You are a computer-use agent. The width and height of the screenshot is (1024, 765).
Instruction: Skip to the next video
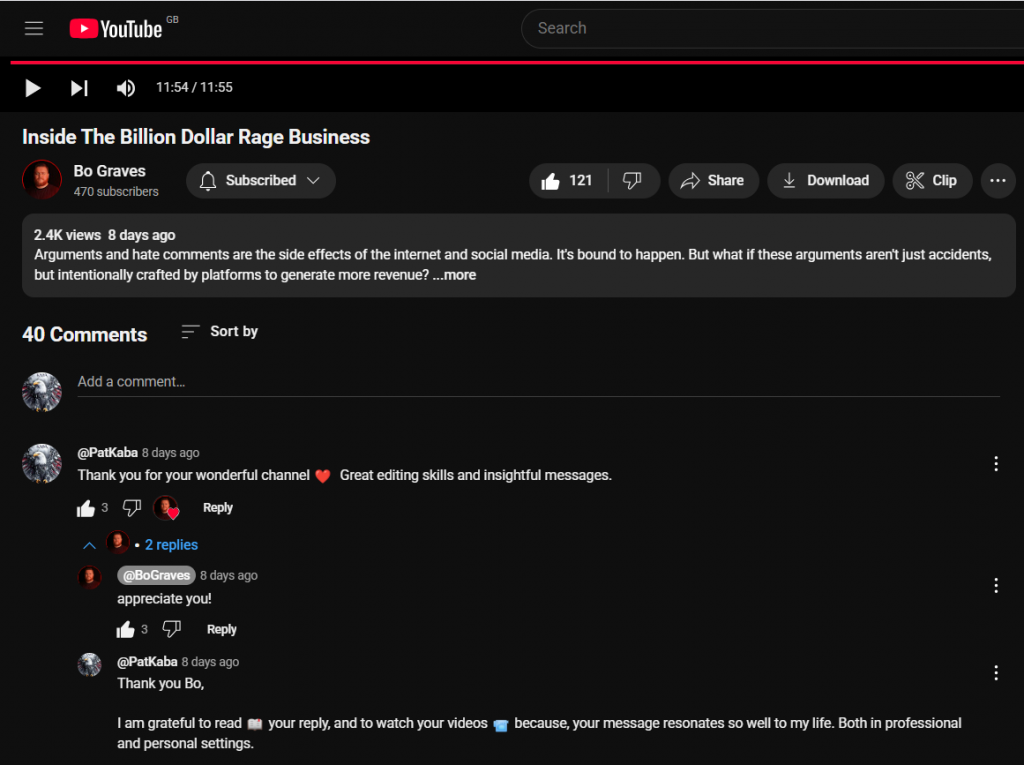click(79, 88)
